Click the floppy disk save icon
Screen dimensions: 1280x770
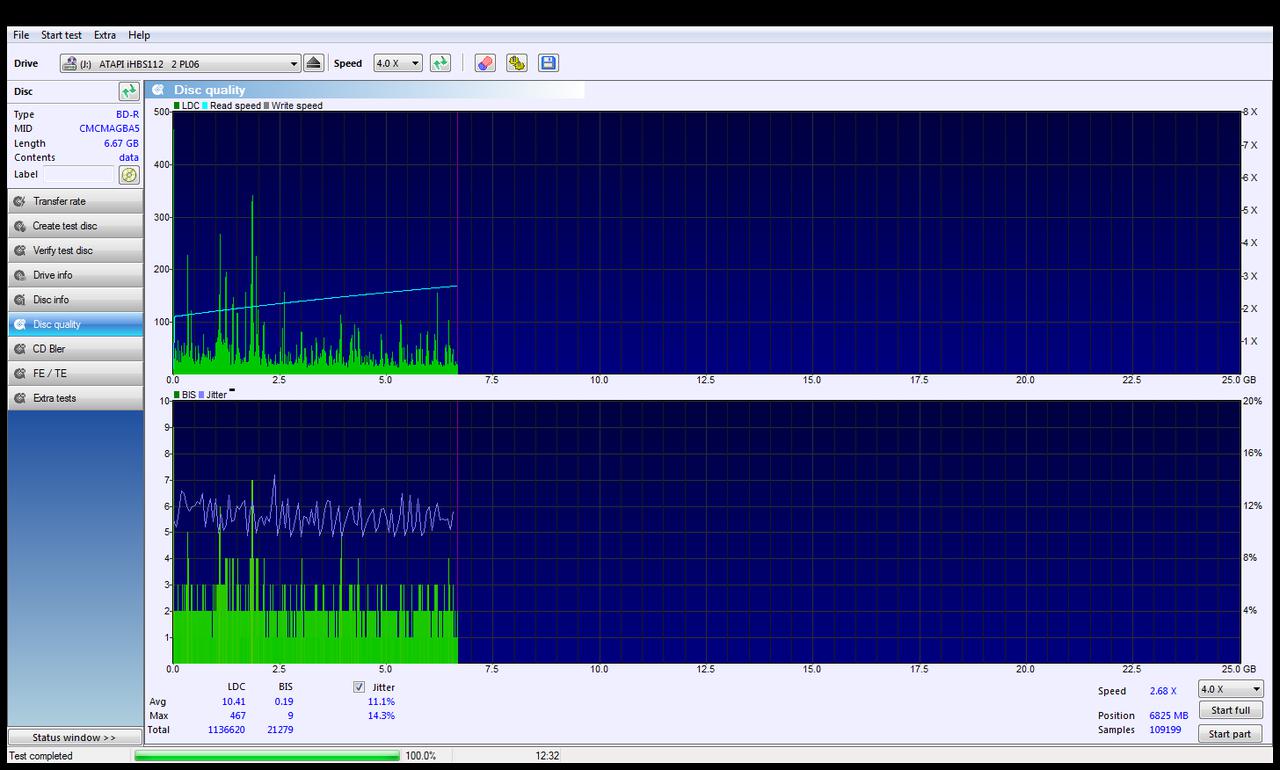point(548,63)
